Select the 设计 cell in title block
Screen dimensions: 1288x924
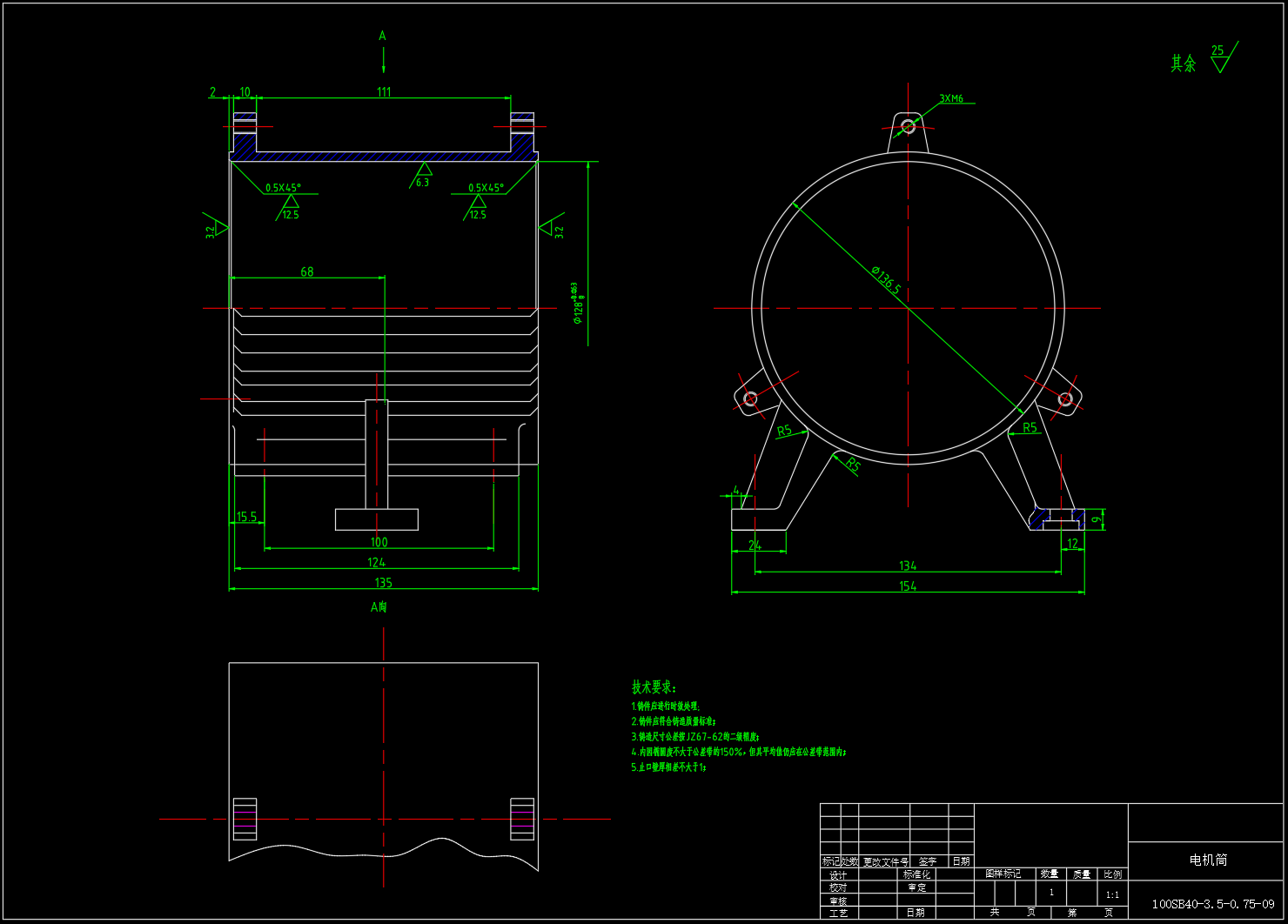point(838,875)
